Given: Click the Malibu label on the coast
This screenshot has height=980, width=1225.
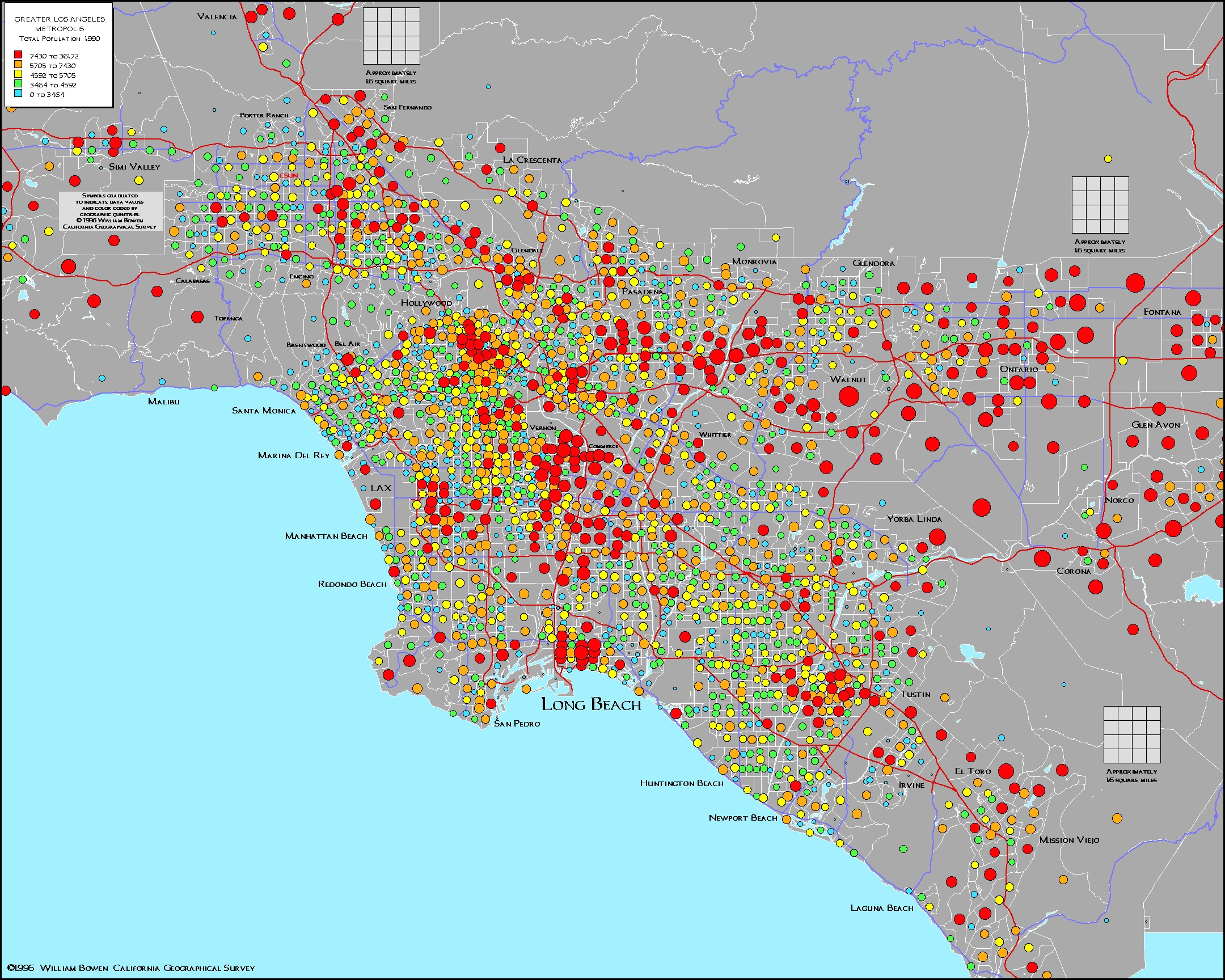Looking at the screenshot, I should click(164, 402).
